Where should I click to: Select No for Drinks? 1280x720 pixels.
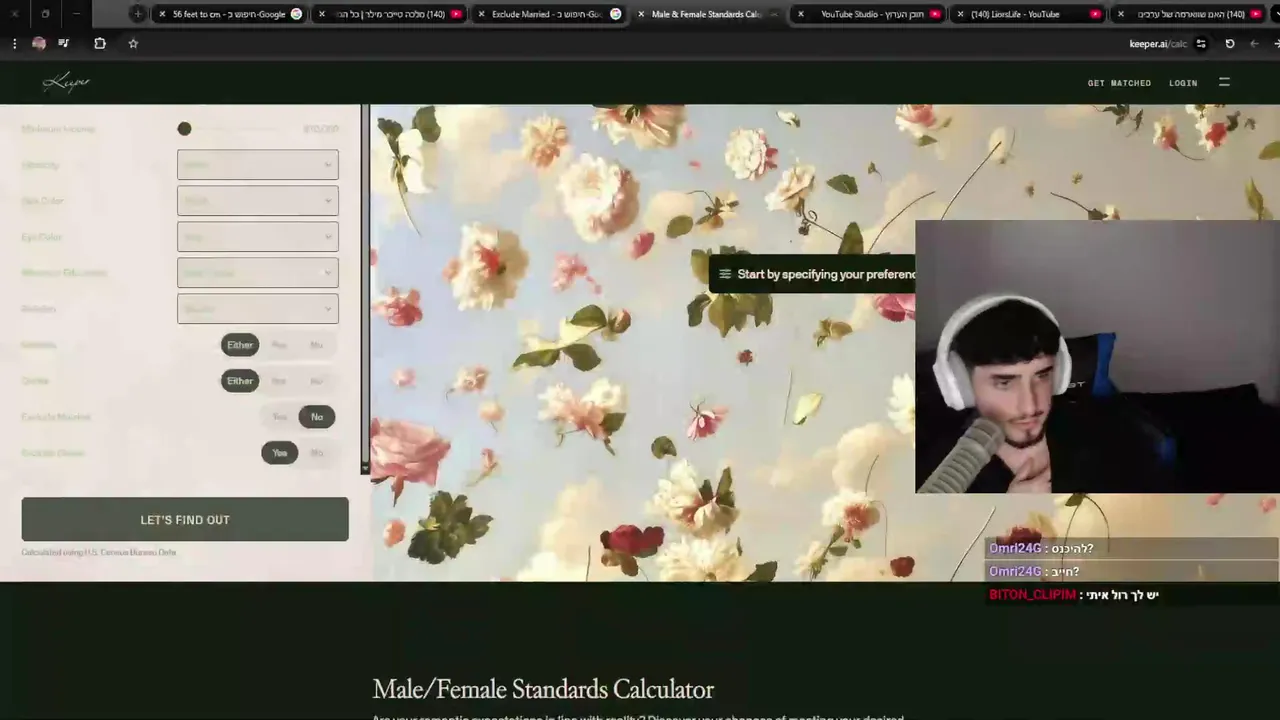pos(317,381)
